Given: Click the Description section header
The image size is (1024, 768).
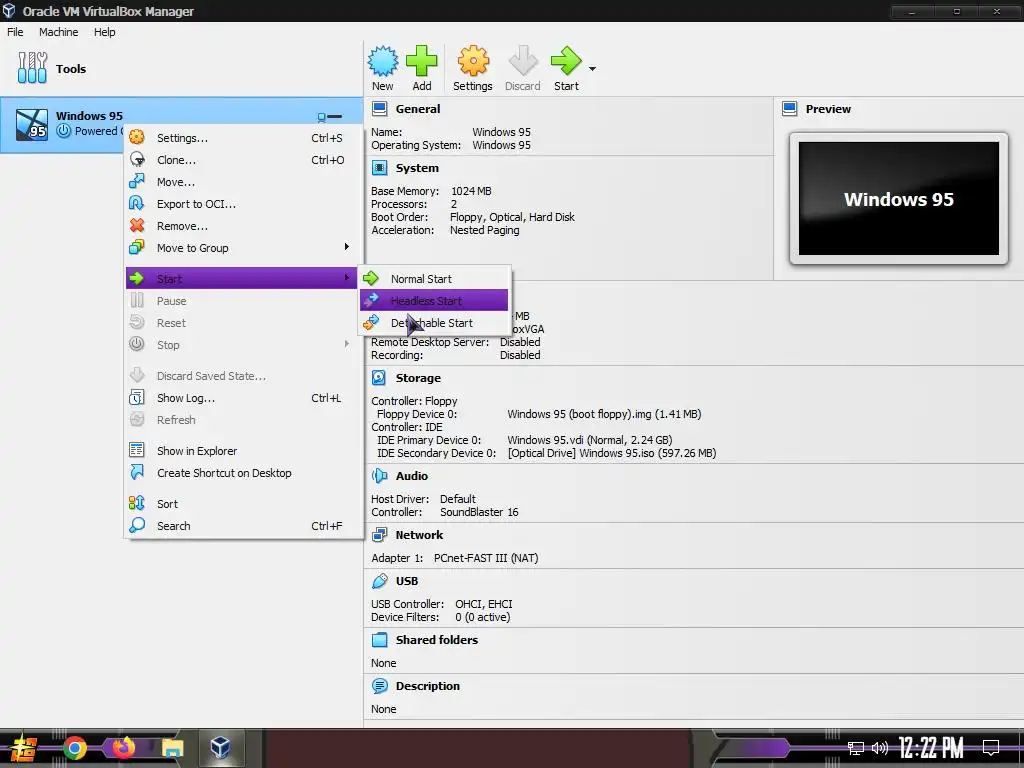Looking at the screenshot, I should [x=428, y=686].
